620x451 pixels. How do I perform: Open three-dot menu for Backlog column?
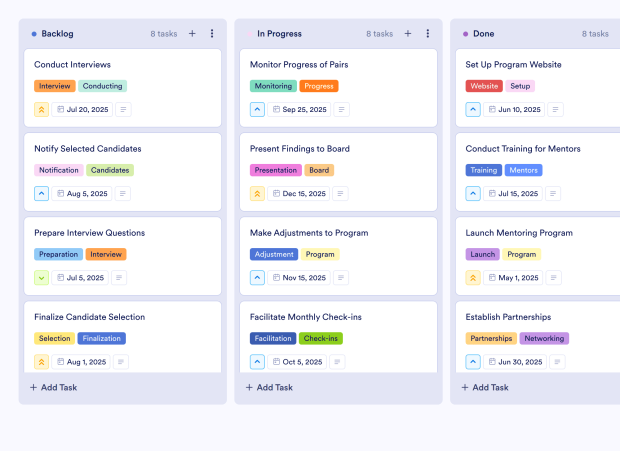tap(212, 34)
